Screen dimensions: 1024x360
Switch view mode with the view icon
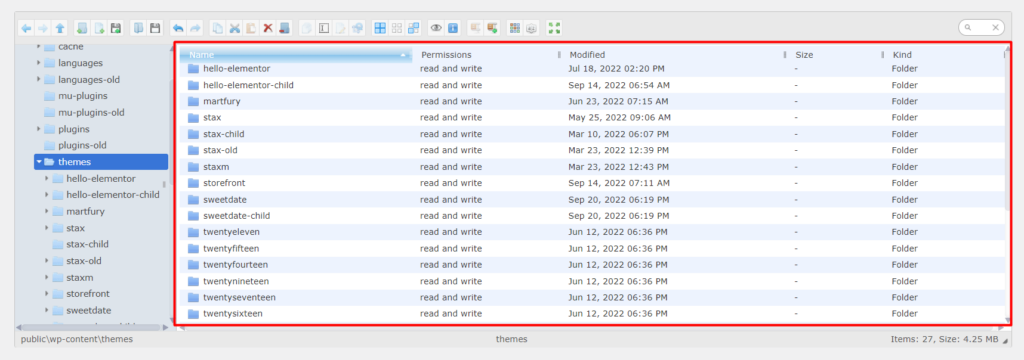coord(515,28)
